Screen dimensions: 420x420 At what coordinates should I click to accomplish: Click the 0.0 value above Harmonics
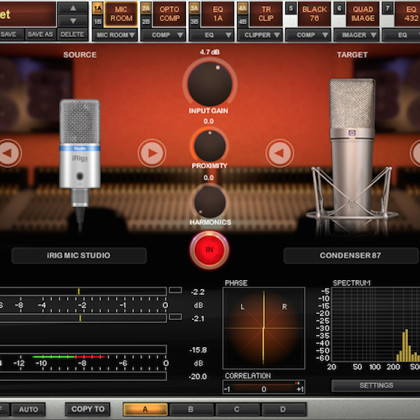(209, 178)
